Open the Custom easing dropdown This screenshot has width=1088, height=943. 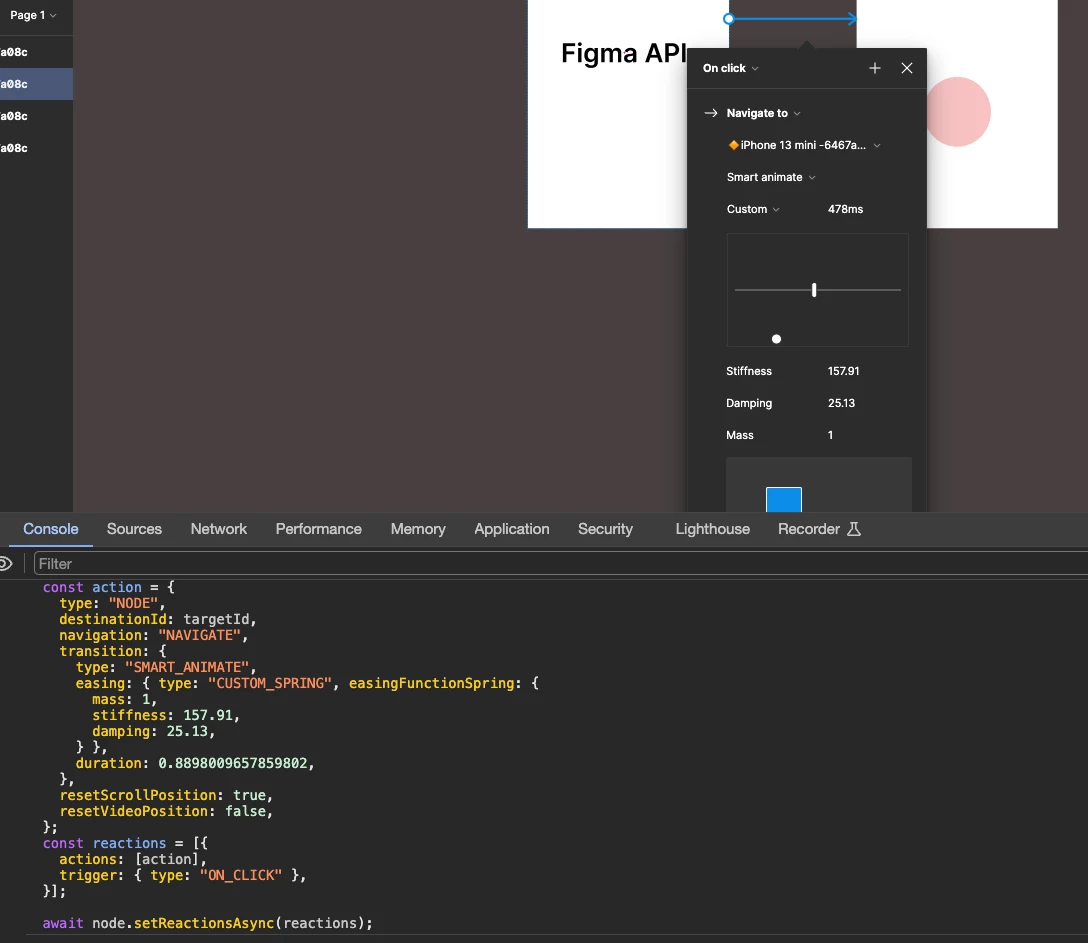pos(753,209)
